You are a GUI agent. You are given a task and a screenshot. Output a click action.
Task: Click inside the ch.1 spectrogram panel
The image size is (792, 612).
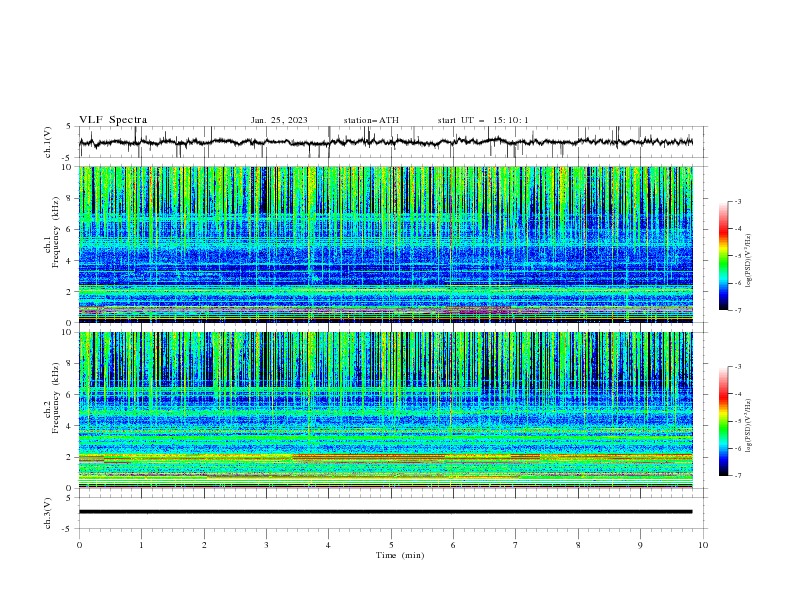386,244
